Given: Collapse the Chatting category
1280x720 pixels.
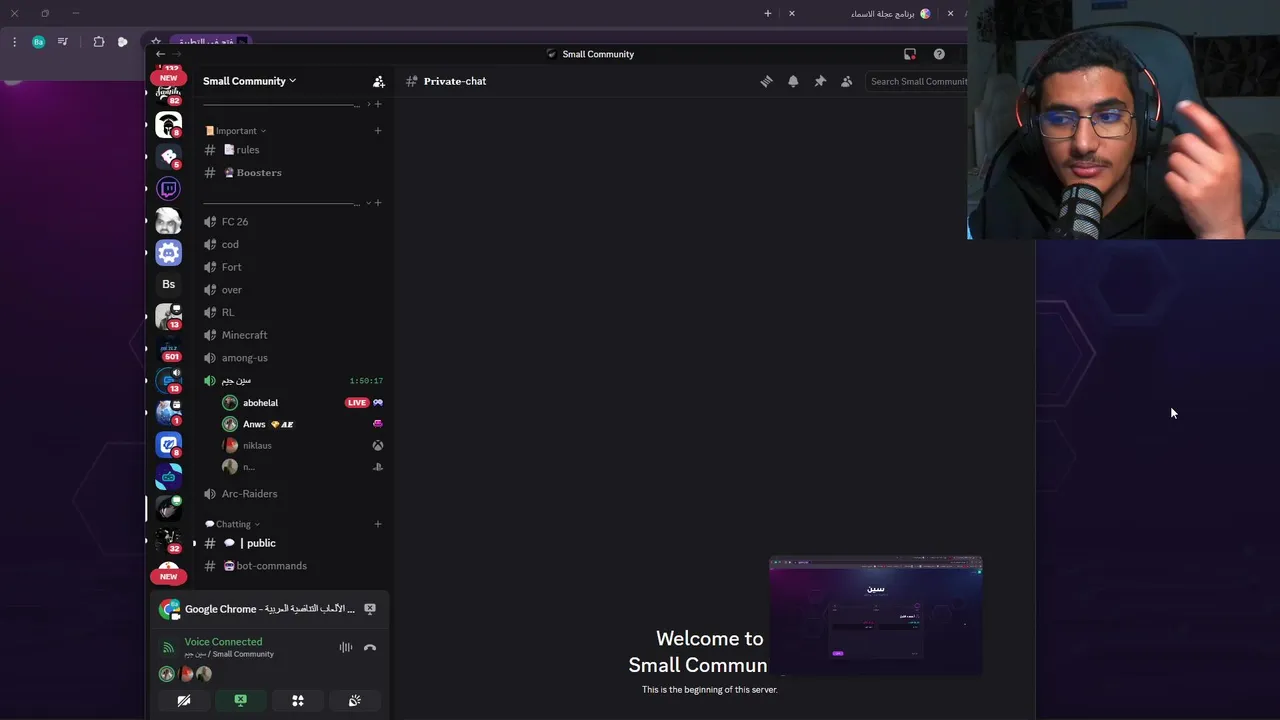Looking at the screenshot, I should [x=233, y=524].
